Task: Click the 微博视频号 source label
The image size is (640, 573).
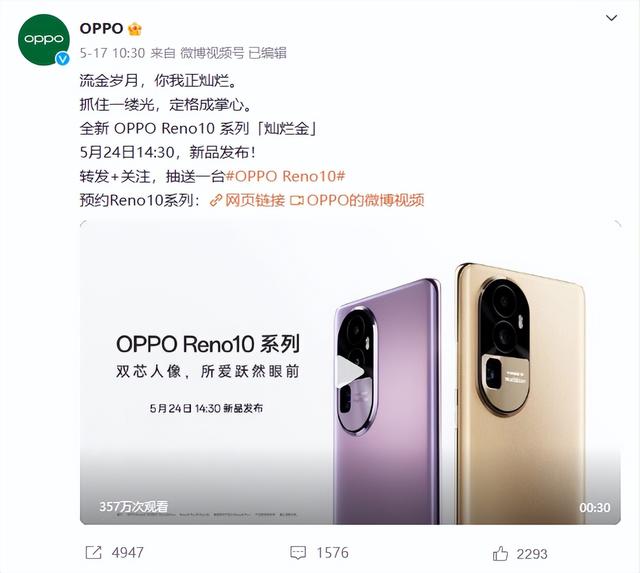Action: click(212, 53)
